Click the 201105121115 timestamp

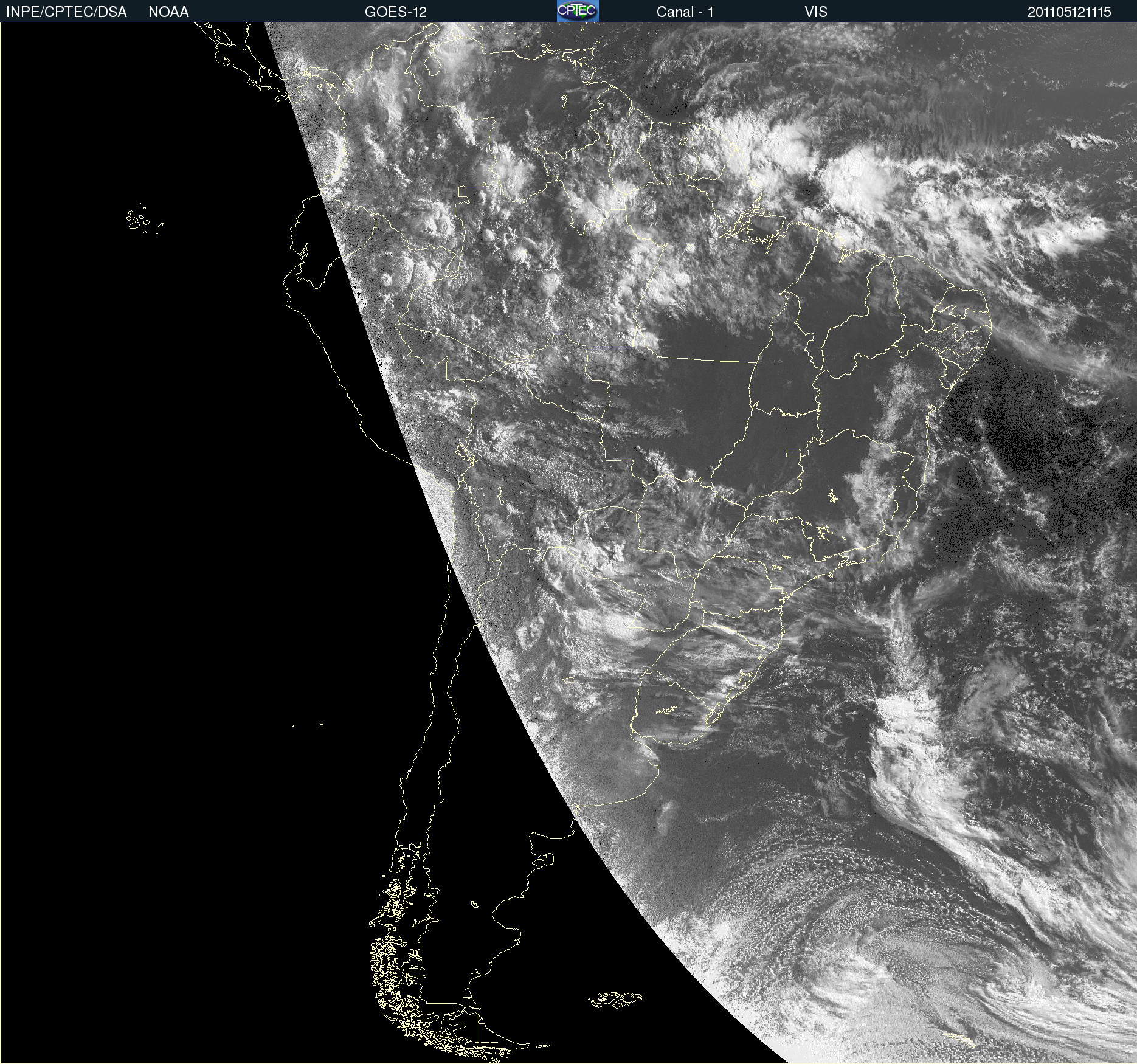pos(1069,12)
